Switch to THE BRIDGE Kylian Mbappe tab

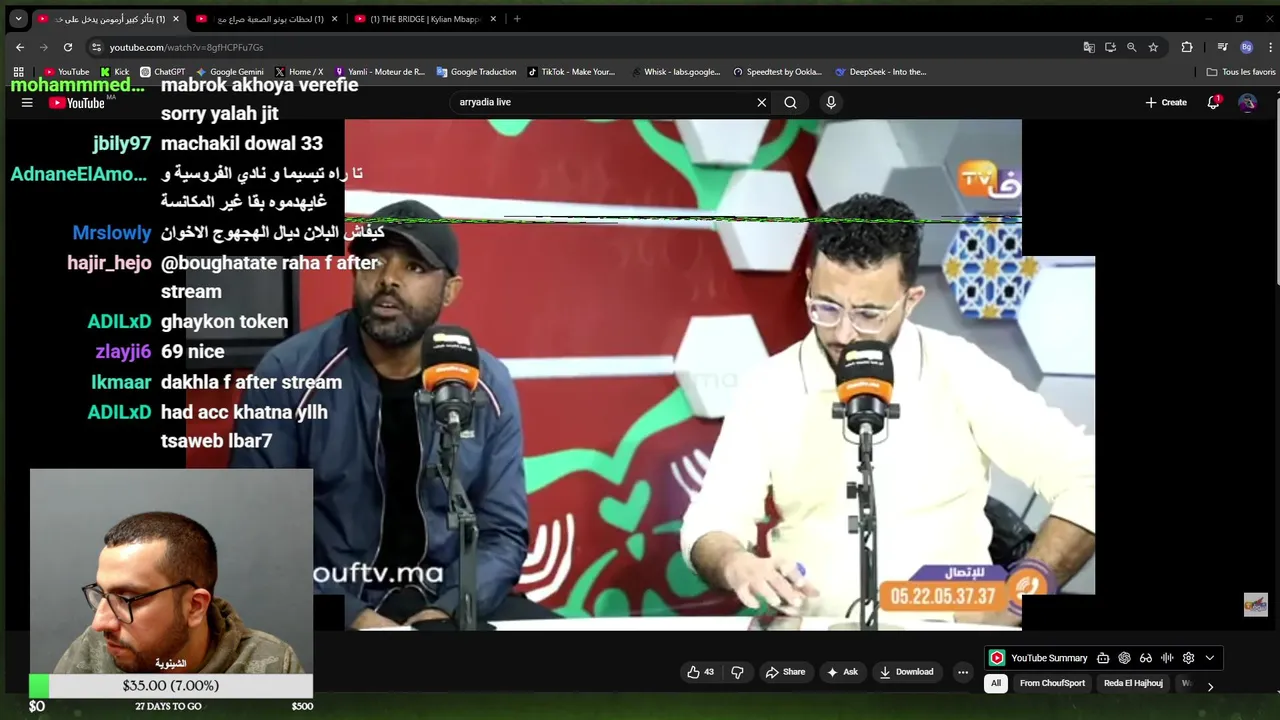point(426,19)
